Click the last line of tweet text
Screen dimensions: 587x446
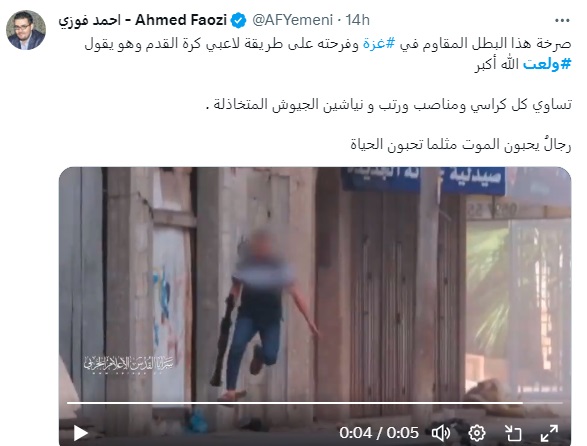pos(461,145)
